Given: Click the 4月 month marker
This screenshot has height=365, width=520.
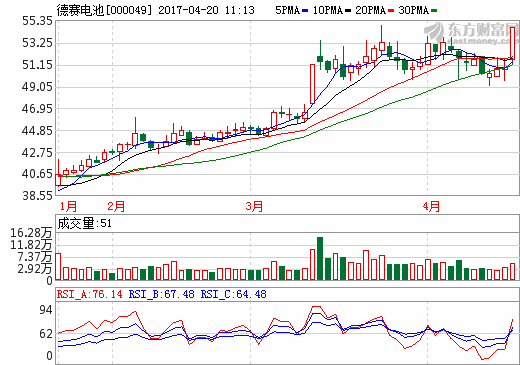Looking at the screenshot, I should click(x=431, y=206).
